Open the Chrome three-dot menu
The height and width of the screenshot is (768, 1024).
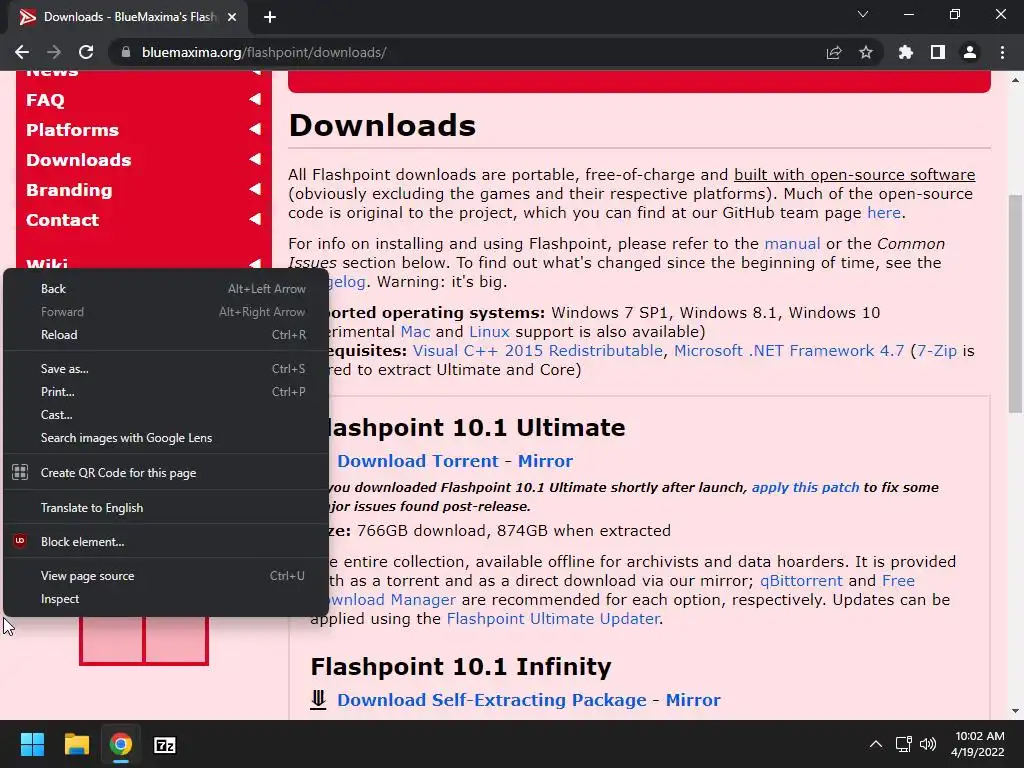(1002, 52)
